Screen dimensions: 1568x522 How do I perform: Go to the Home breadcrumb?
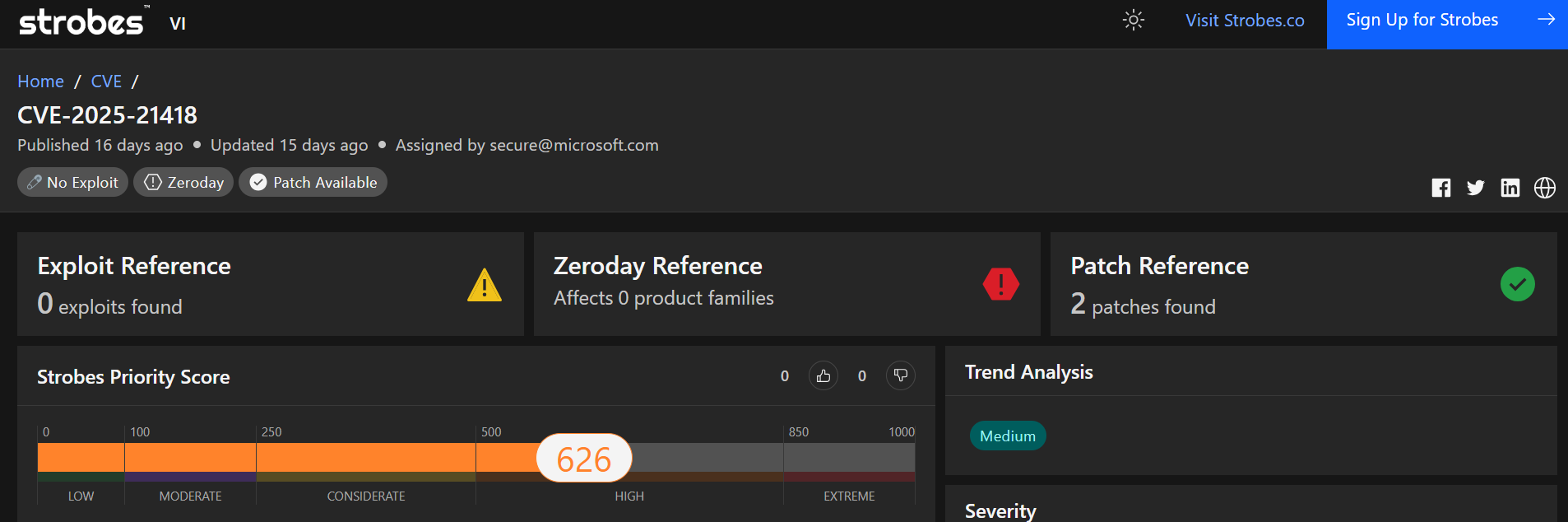[x=41, y=82]
